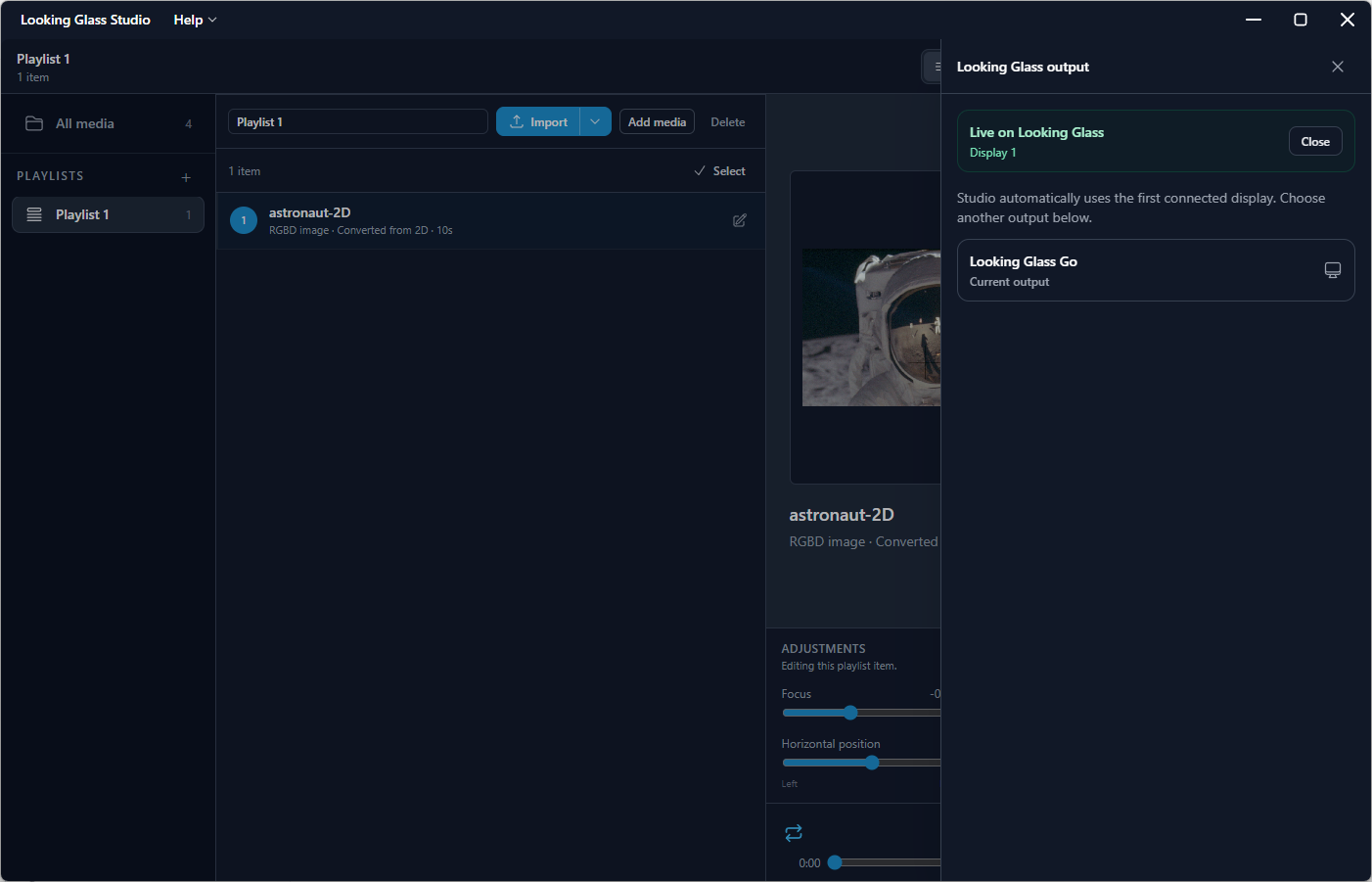Click the astronaut preview image
This screenshot has width=1372, height=882.
[871, 327]
